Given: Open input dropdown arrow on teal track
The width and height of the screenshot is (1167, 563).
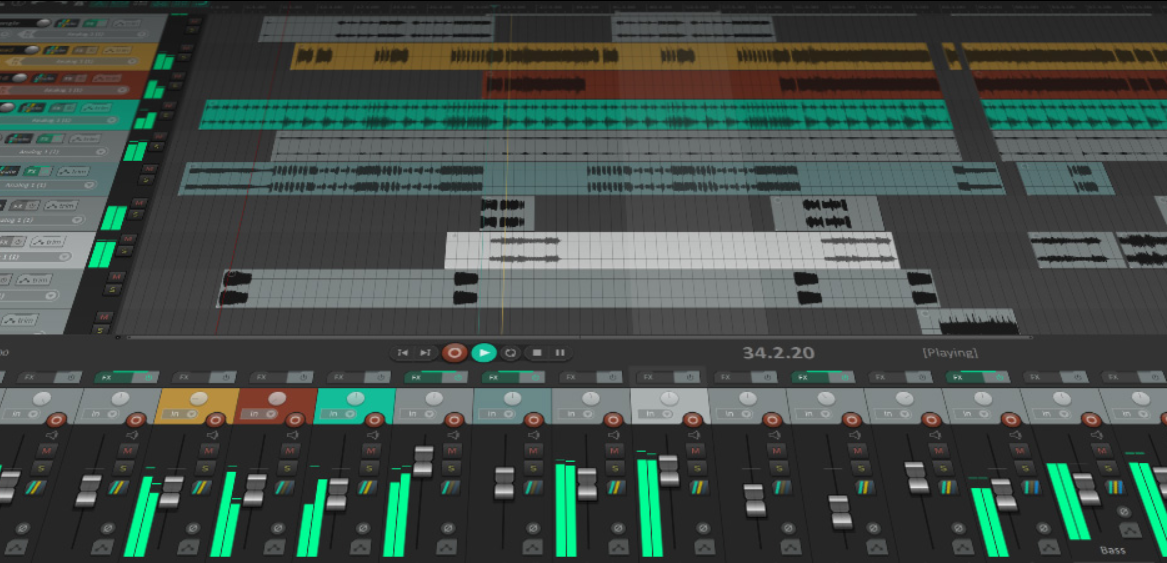Looking at the screenshot, I should click(x=112, y=120).
